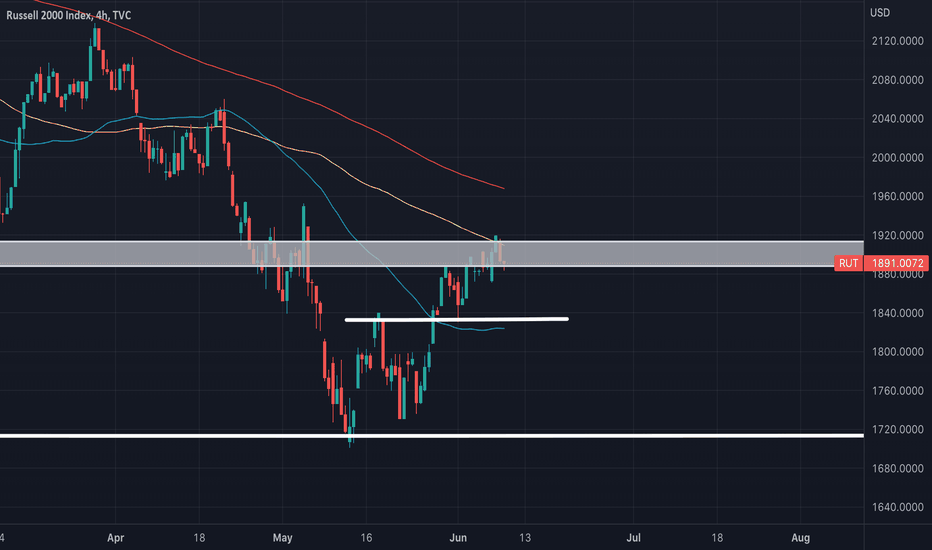Click the 2040.0000 price axis label
This screenshot has height=550, width=932.
tap(898, 119)
